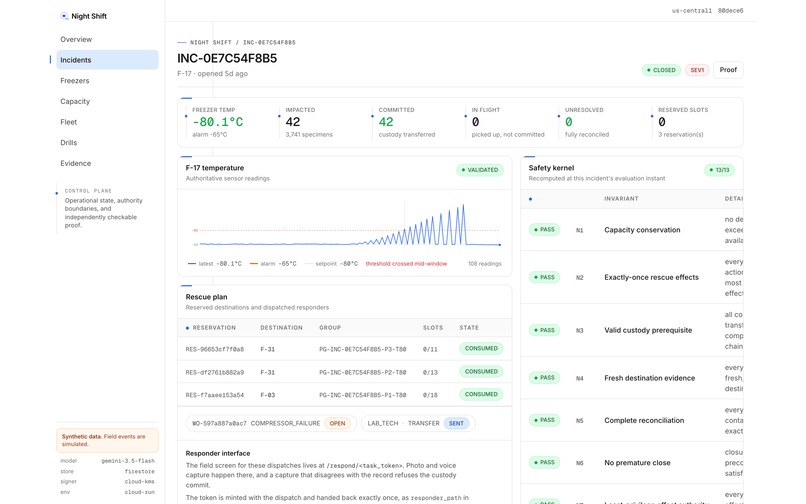The width and height of the screenshot is (806, 504).
Task: Click PASS badge for Exactly-once rescue effects
Action: pos(544,277)
